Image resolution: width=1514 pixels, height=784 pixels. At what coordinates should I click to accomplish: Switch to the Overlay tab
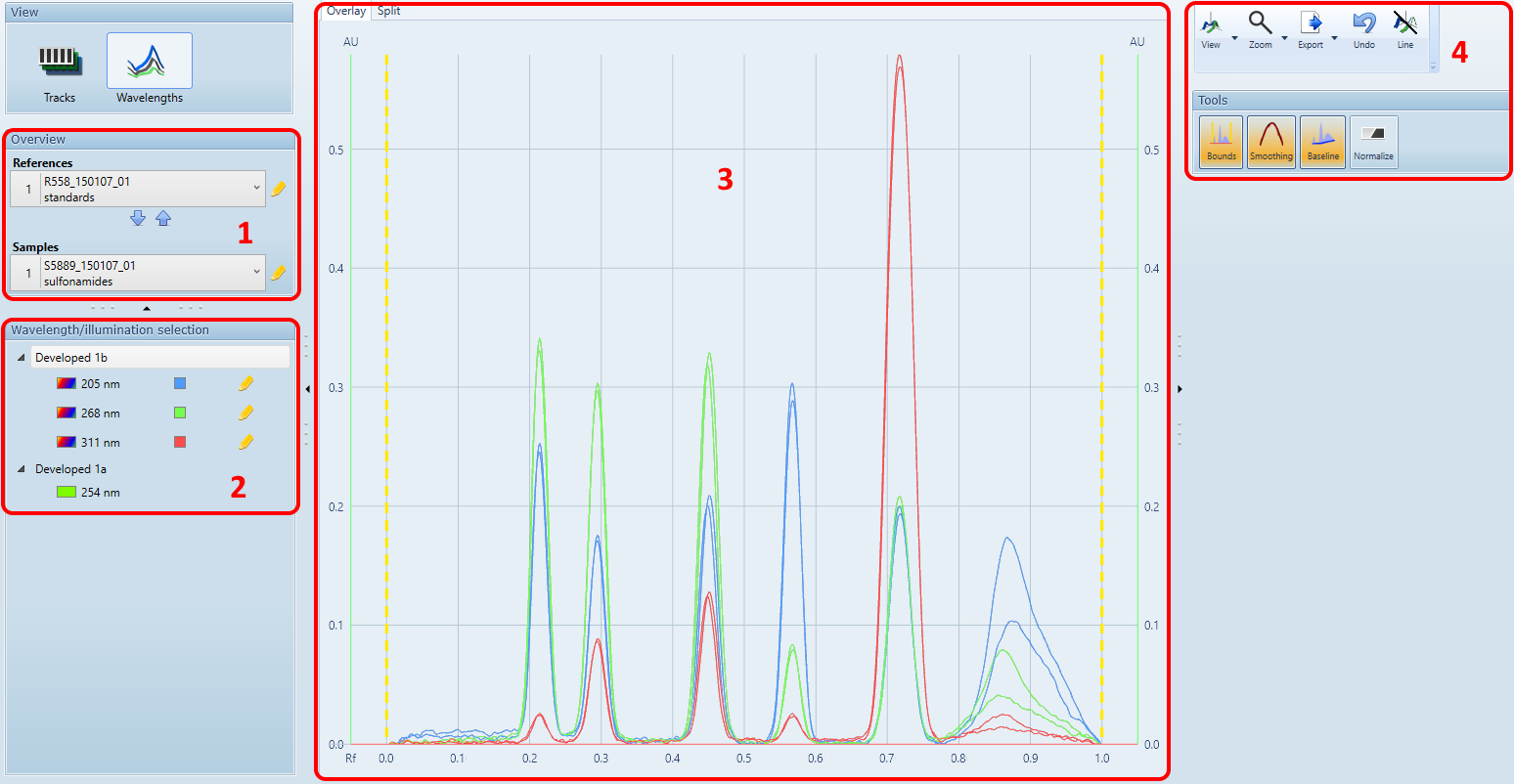(x=346, y=11)
